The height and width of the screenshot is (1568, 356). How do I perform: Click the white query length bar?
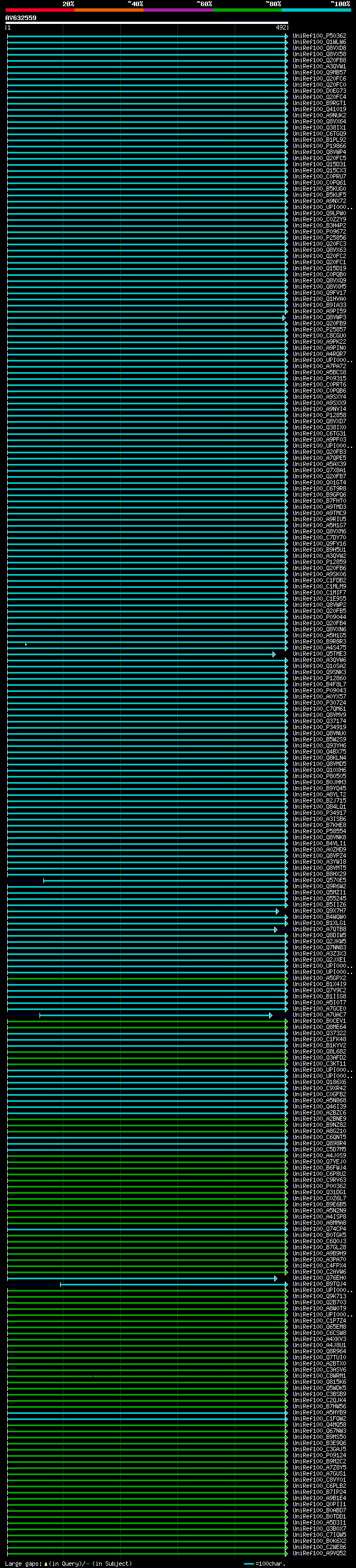tap(147, 22)
